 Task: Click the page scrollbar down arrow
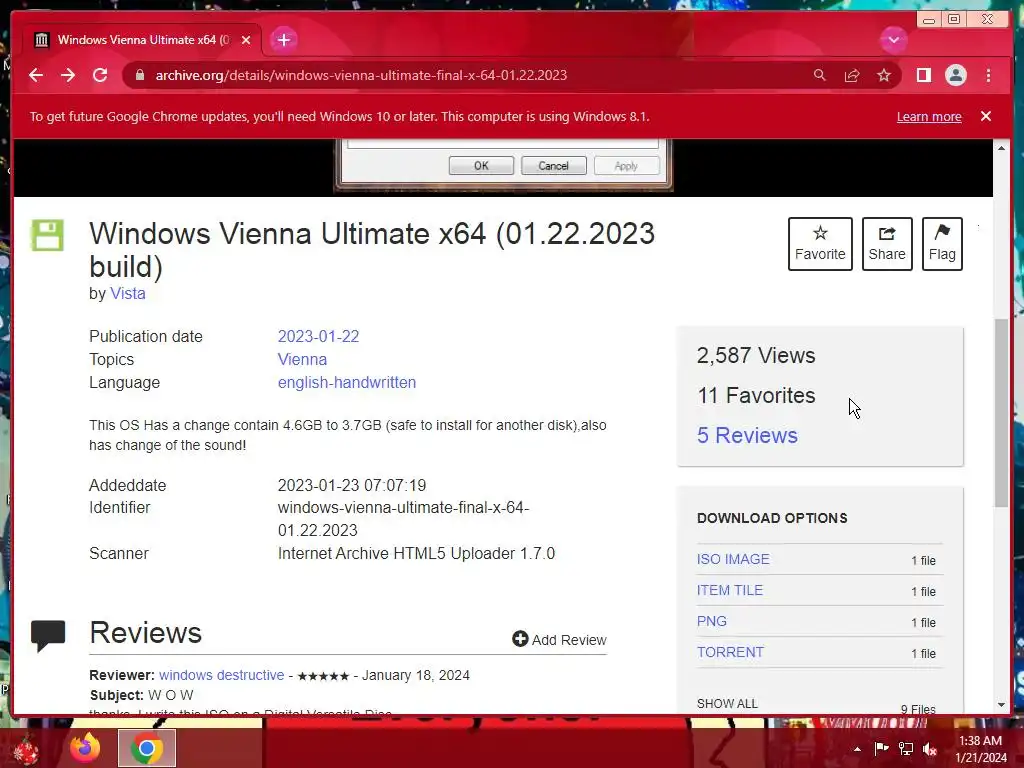(1001, 705)
